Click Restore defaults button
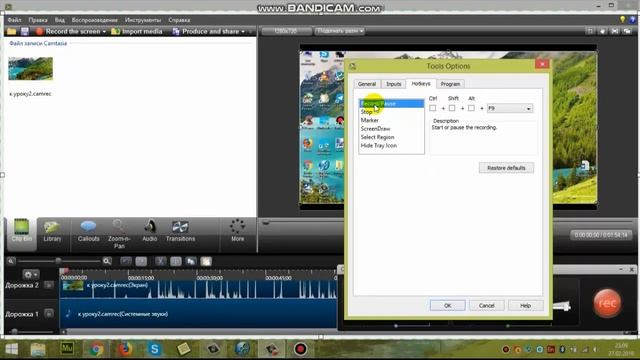Image resolution: width=640 pixels, height=360 pixels. tap(506, 168)
